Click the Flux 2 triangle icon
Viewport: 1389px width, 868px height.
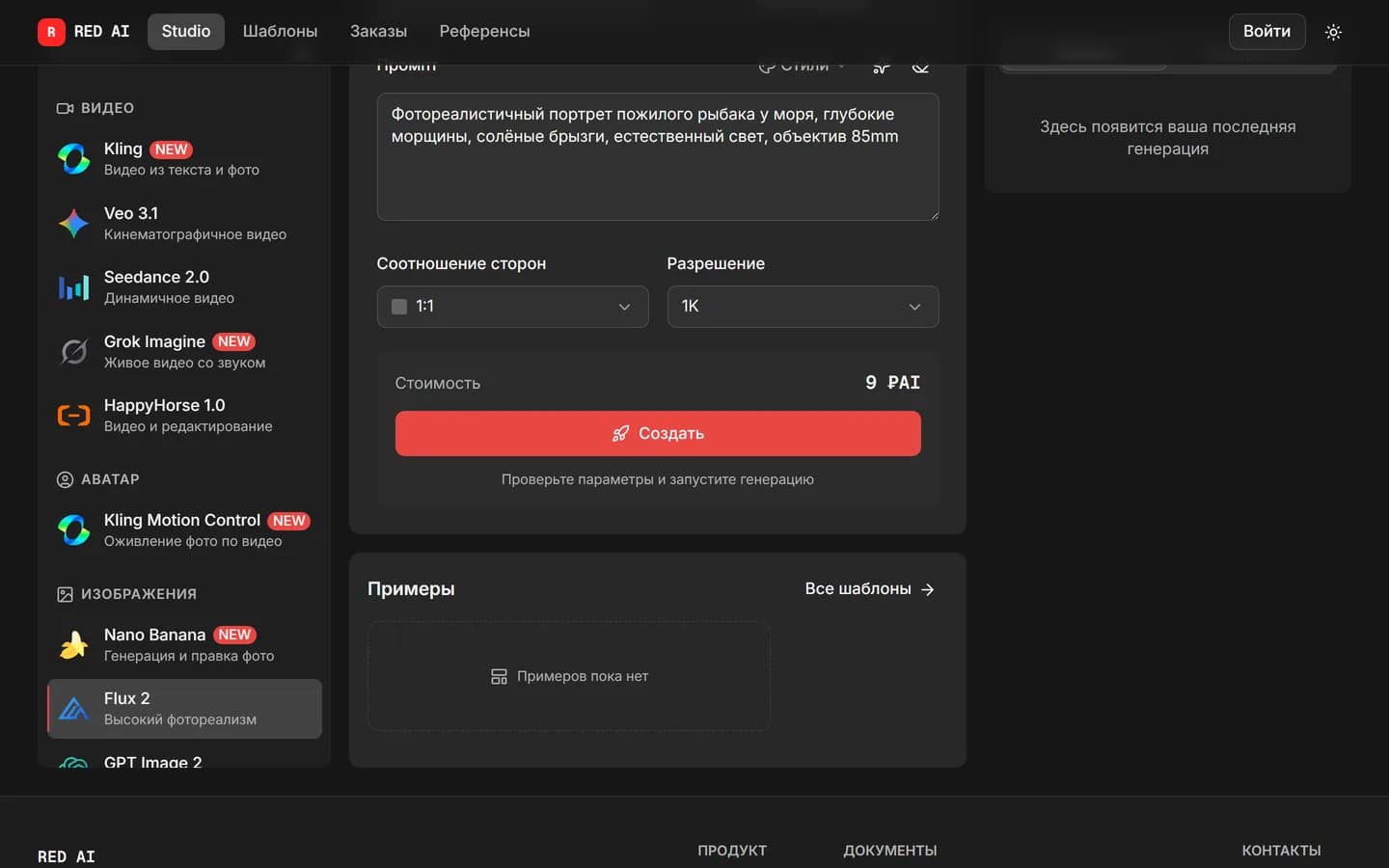click(x=73, y=709)
